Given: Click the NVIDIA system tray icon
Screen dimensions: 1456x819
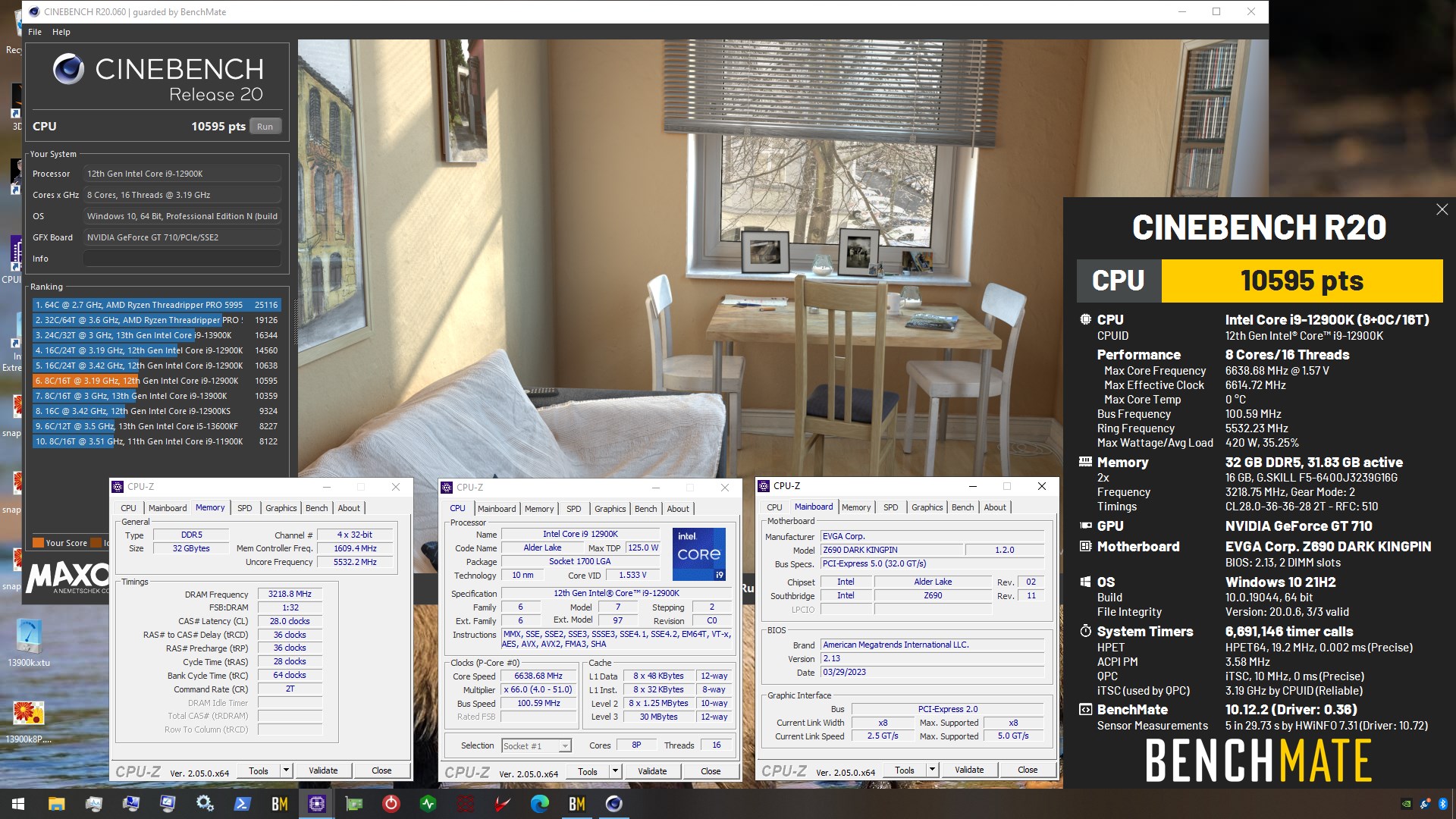Looking at the screenshot, I should point(1407,804).
